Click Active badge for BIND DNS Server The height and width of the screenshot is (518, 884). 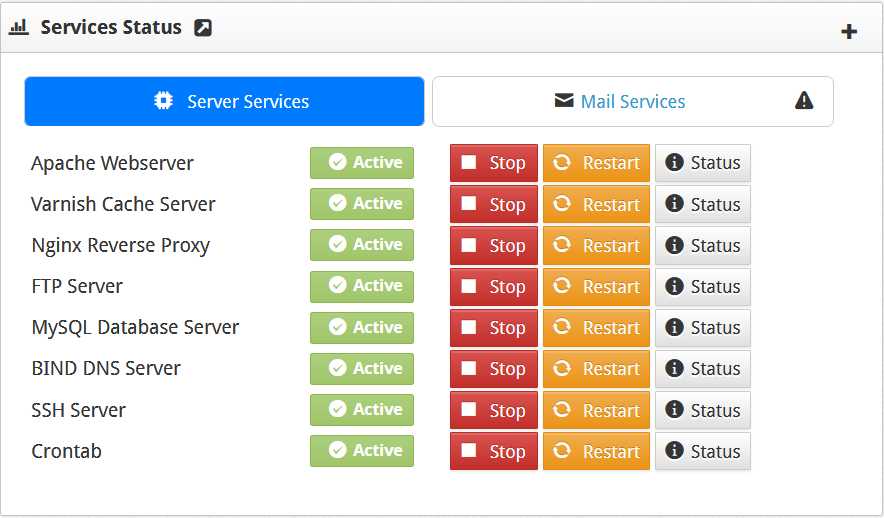coord(362,369)
